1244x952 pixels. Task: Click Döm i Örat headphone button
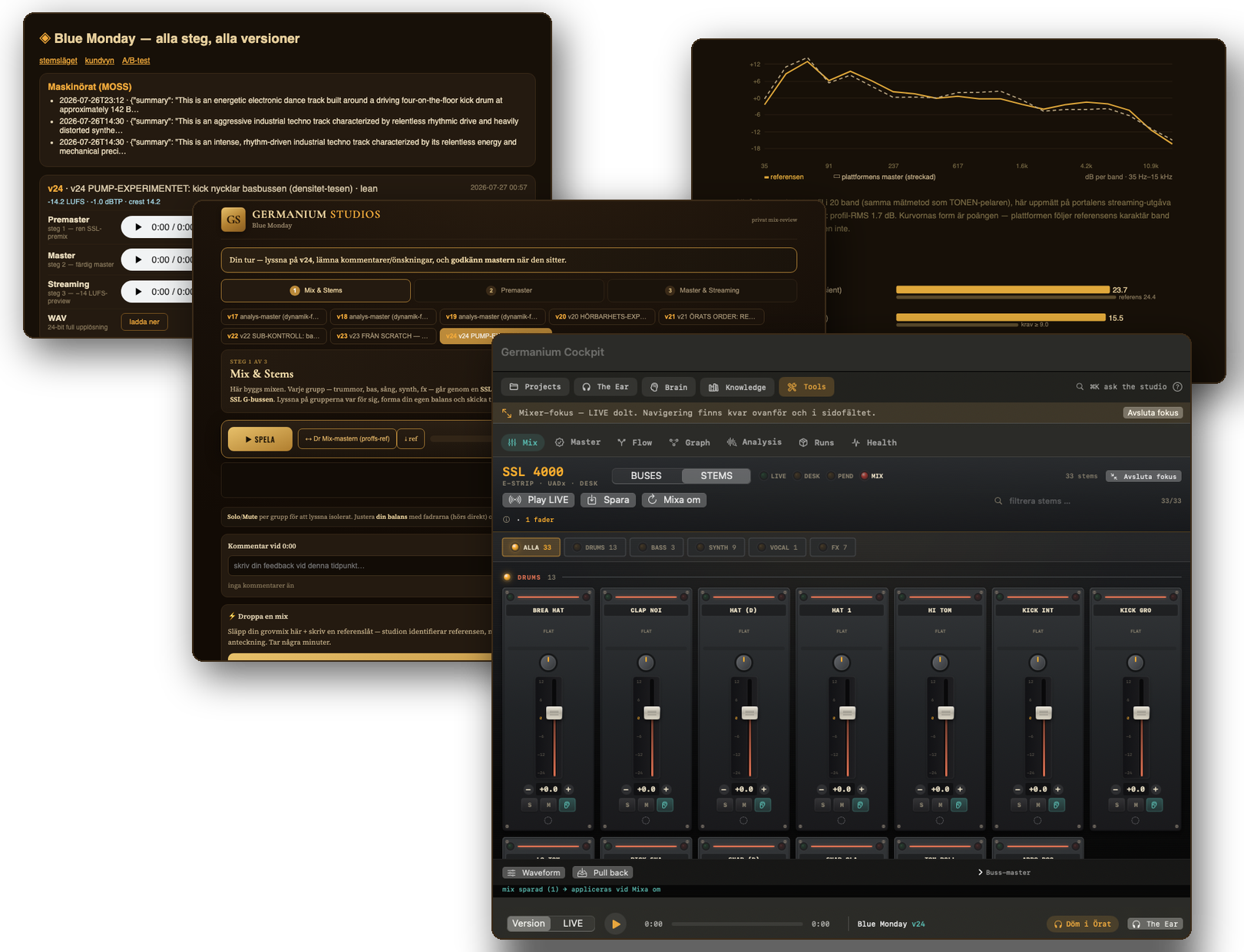click(x=1083, y=924)
